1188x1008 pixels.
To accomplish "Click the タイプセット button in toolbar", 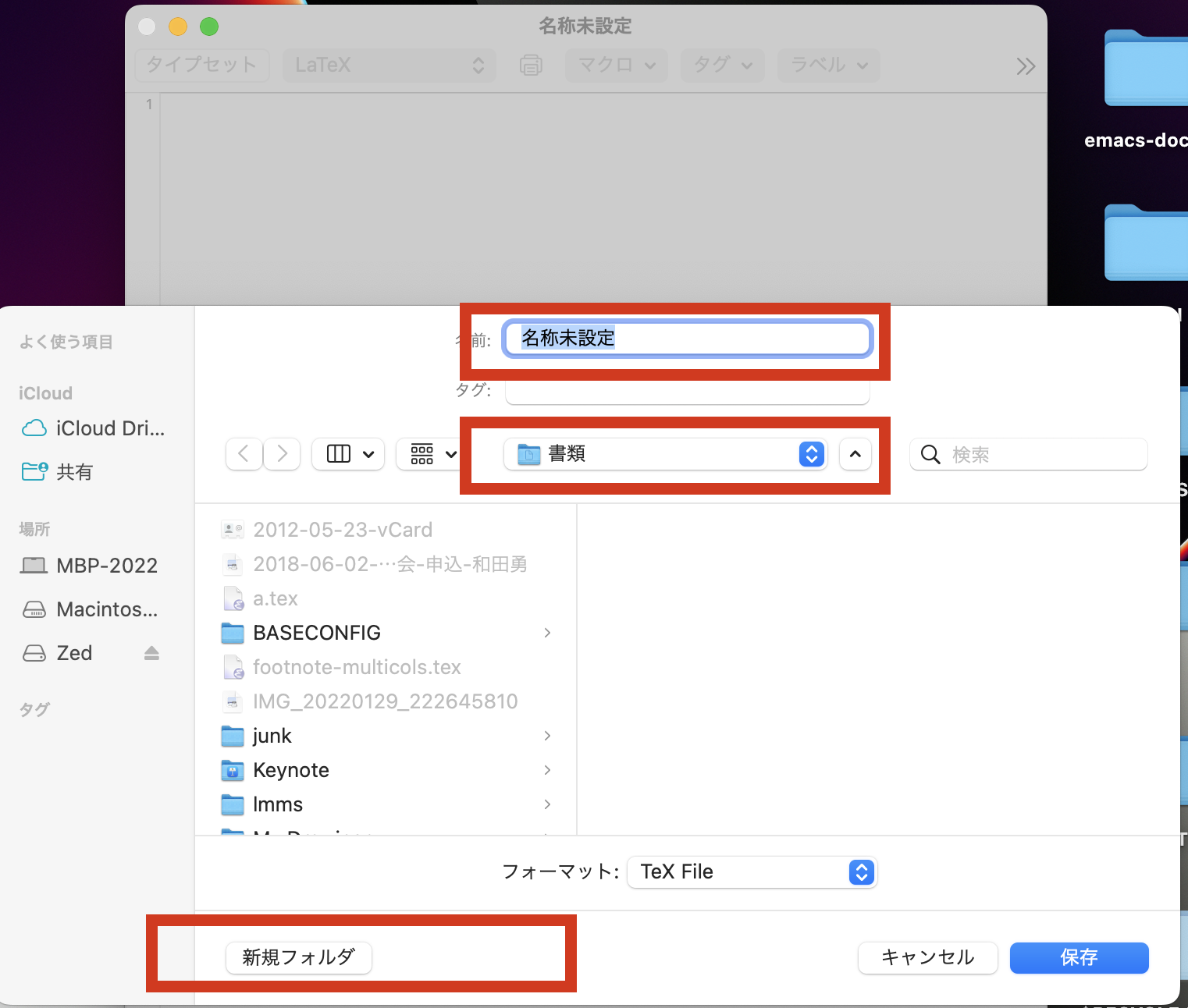I will [x=202, y=65].
